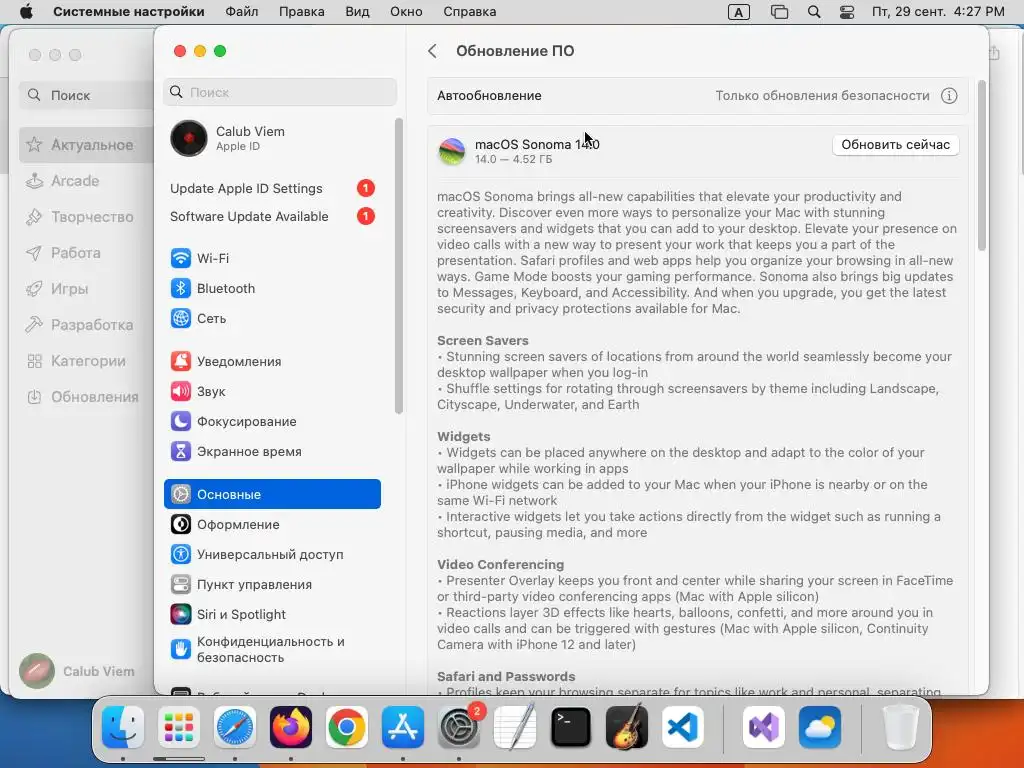Open Оформление appearance settings
The height and width of the screenshot is (768, 1024).
click(272, 524)
